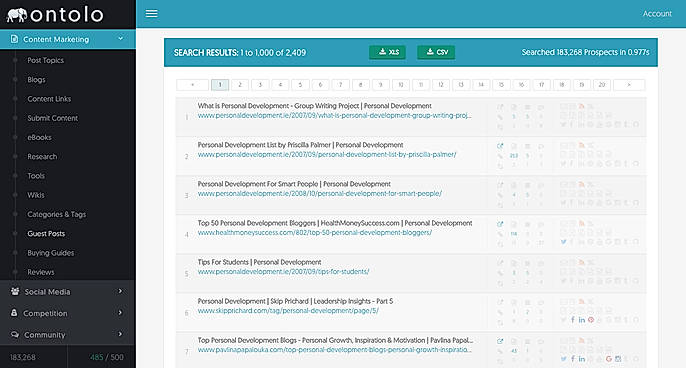Click RSS feed icon in Skip Prichard row
686x368 pixels.
[581, 301]
